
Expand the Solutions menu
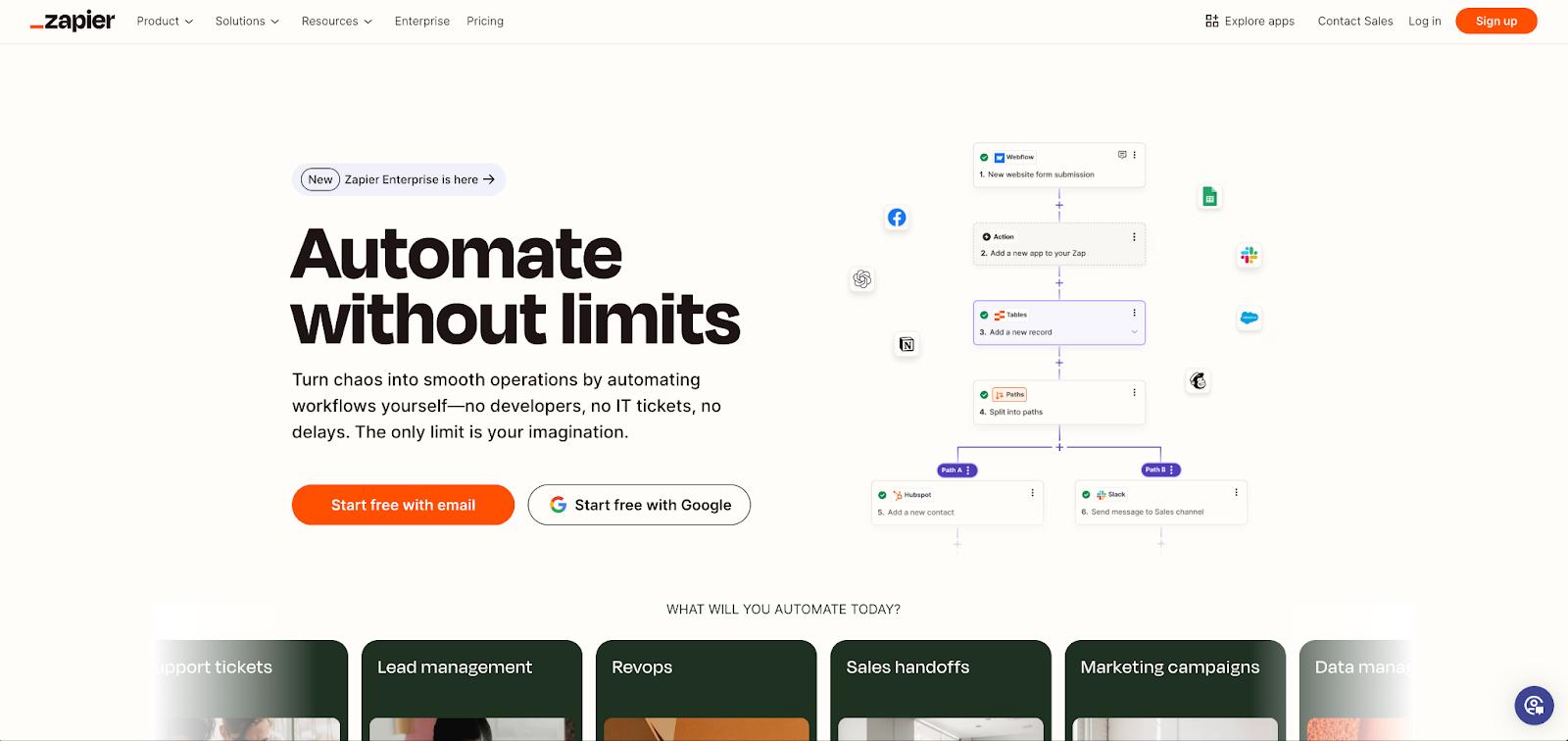247,21
